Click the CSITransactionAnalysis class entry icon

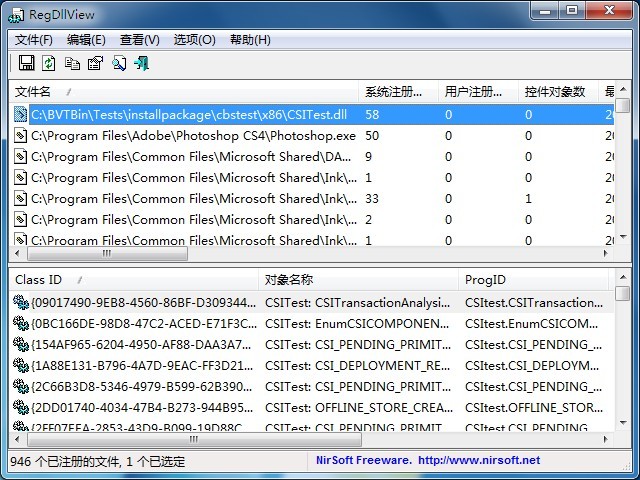(21, 303)
